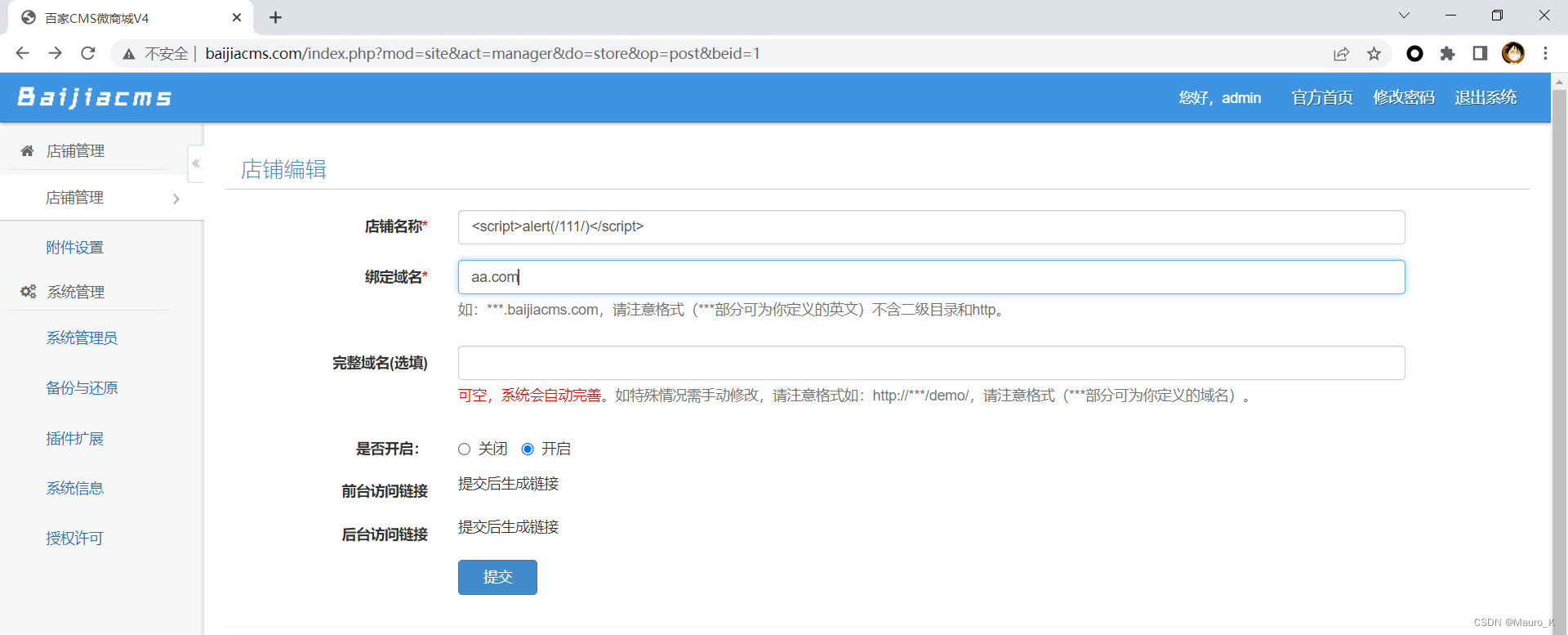Log out via 退出系统
Viewport: 1568px width, 635px height.
coord(1486,98)
